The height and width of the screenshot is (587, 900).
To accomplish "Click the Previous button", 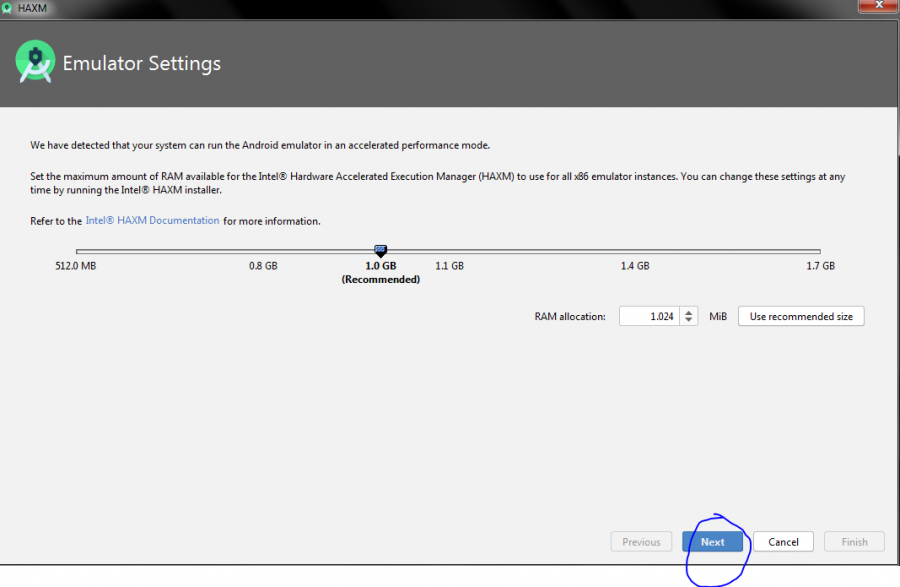I will pos(641,542).
